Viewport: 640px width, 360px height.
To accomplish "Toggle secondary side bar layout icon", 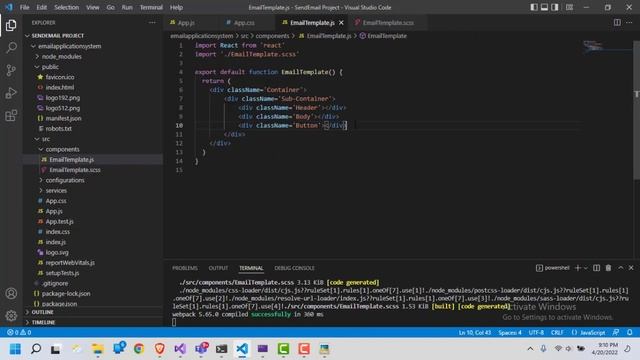I will [555, 7].
